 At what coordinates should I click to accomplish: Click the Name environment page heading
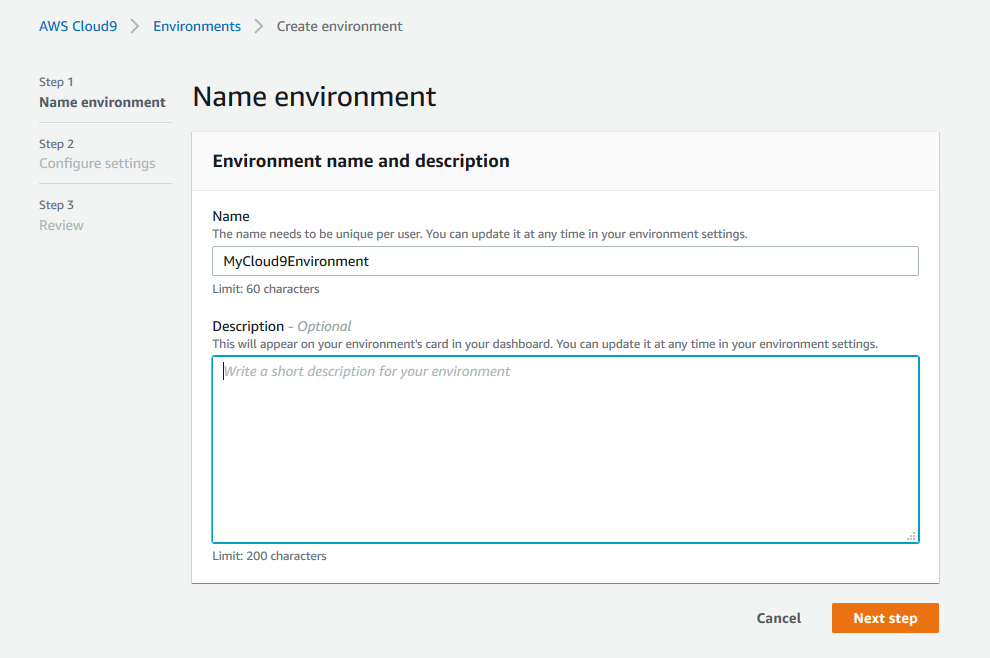click(x=314, y=97)
